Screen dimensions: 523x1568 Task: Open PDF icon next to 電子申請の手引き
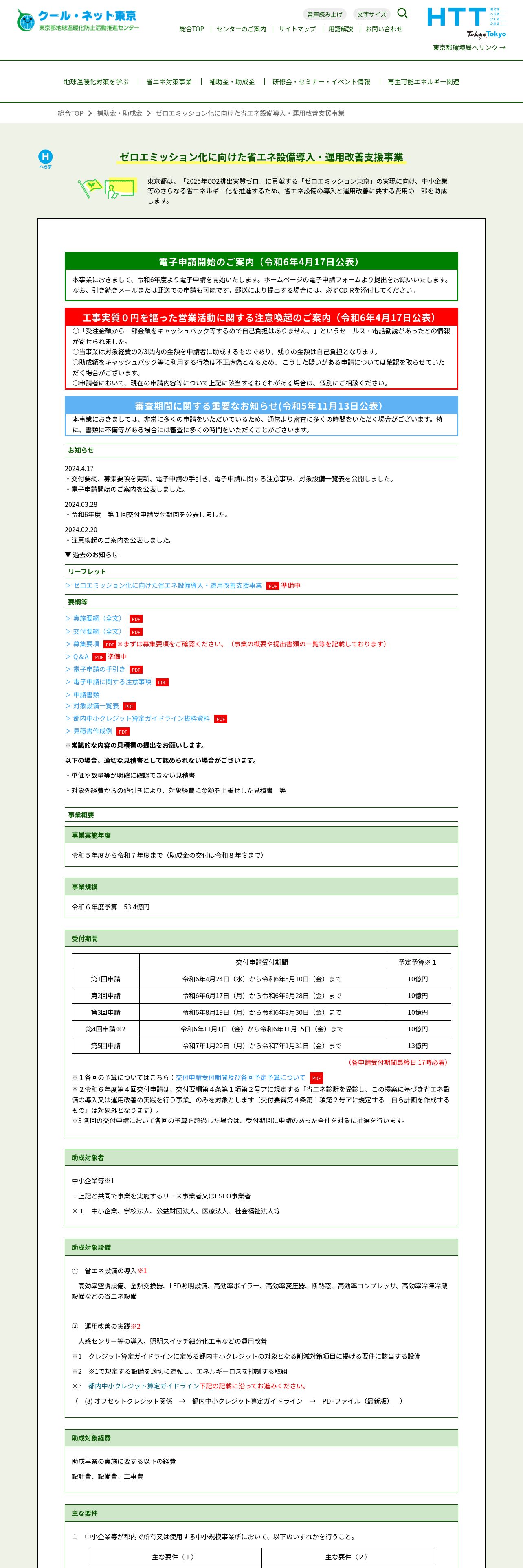[136, 670]
